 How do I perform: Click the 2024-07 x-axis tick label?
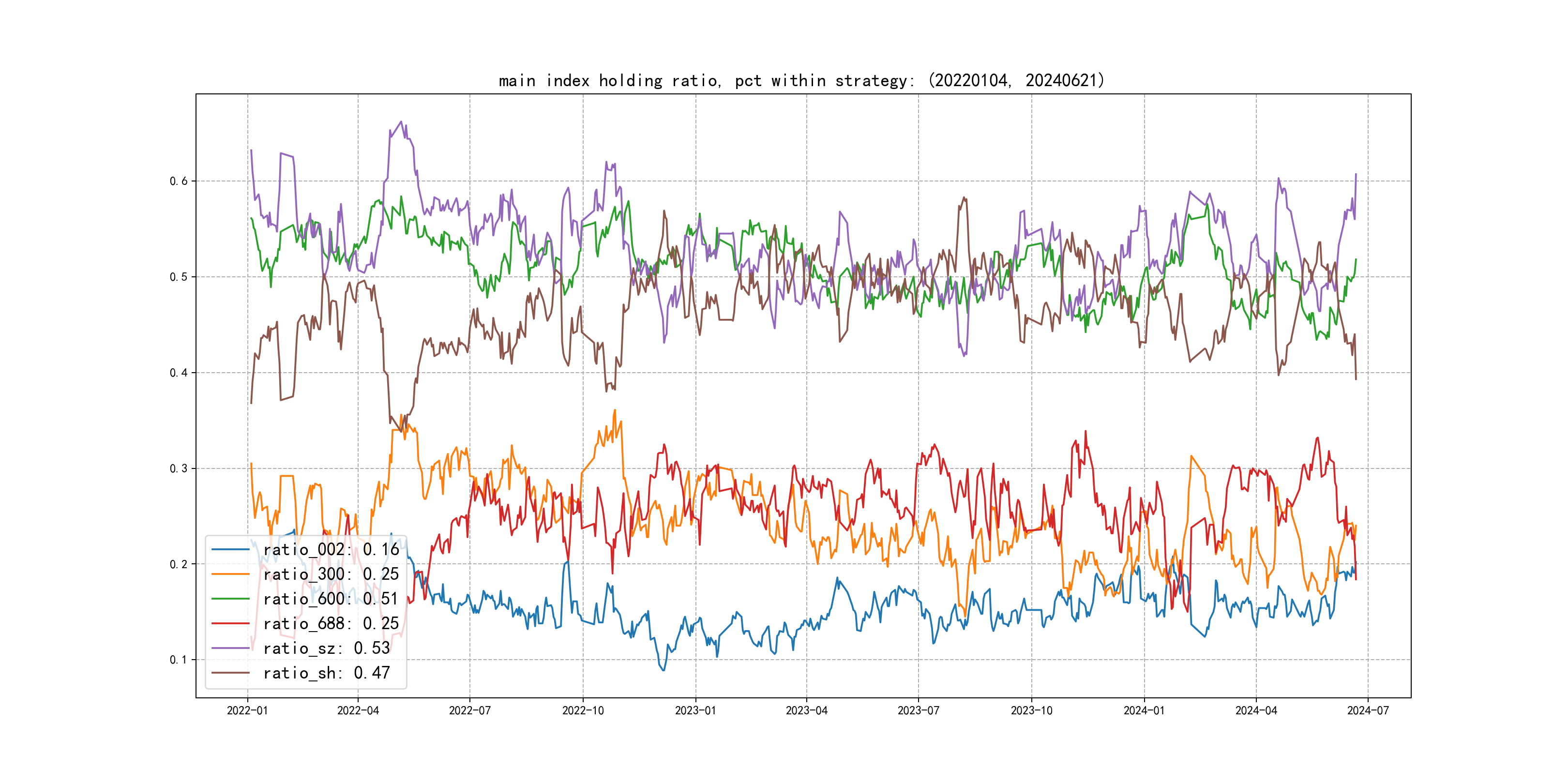[x=1368, y=710]
